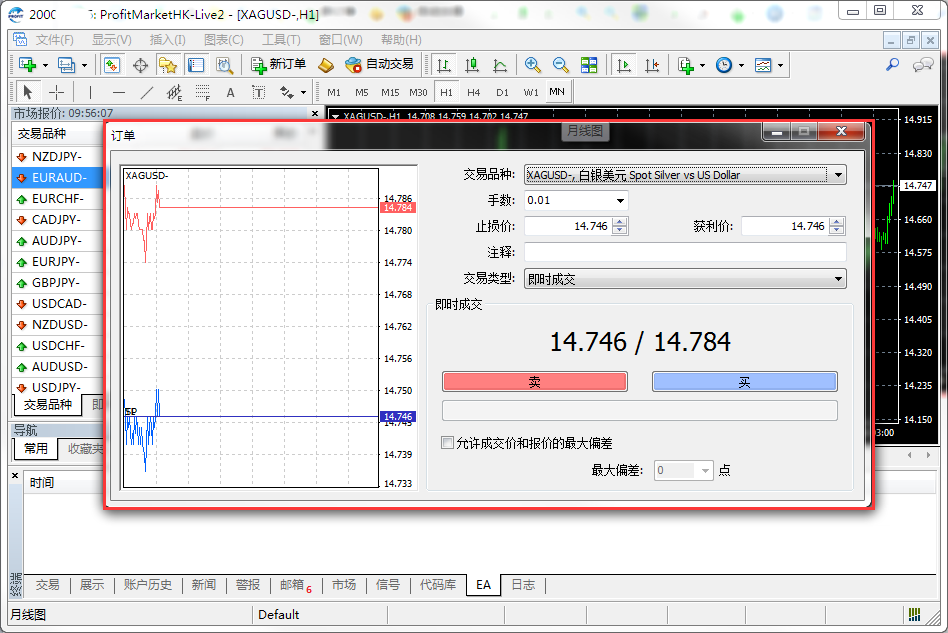This screenshot has width=948, height=633.
Task: Zoom in on the chart
Action: tap(533, 65)
